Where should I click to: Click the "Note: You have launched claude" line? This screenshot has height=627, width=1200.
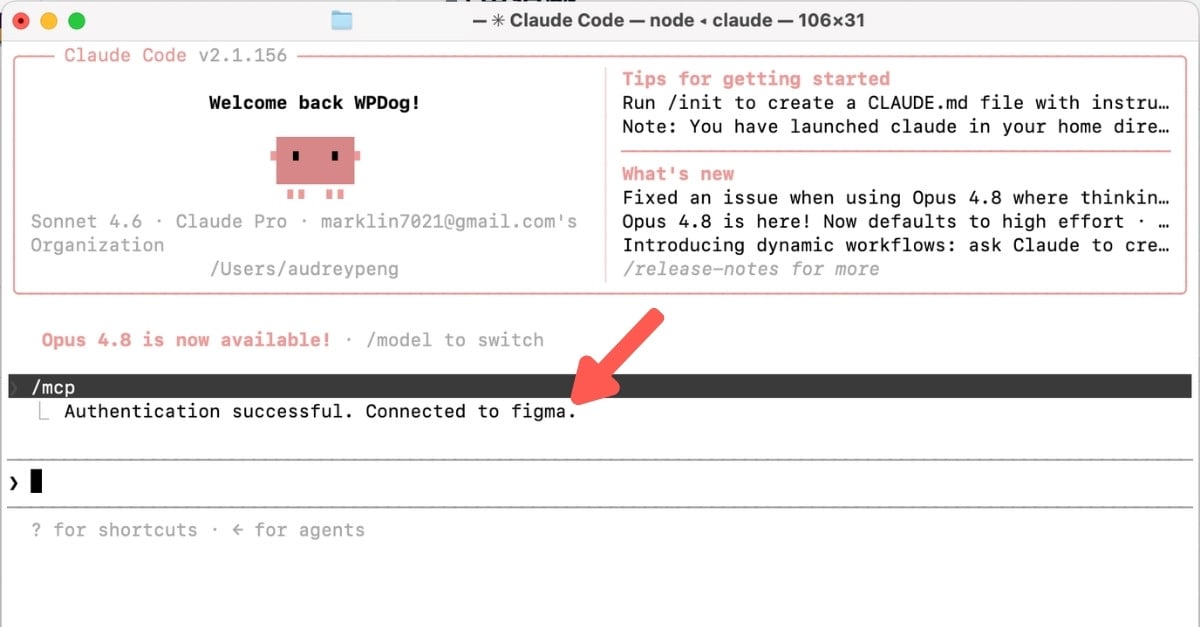[x=896, y=127]
